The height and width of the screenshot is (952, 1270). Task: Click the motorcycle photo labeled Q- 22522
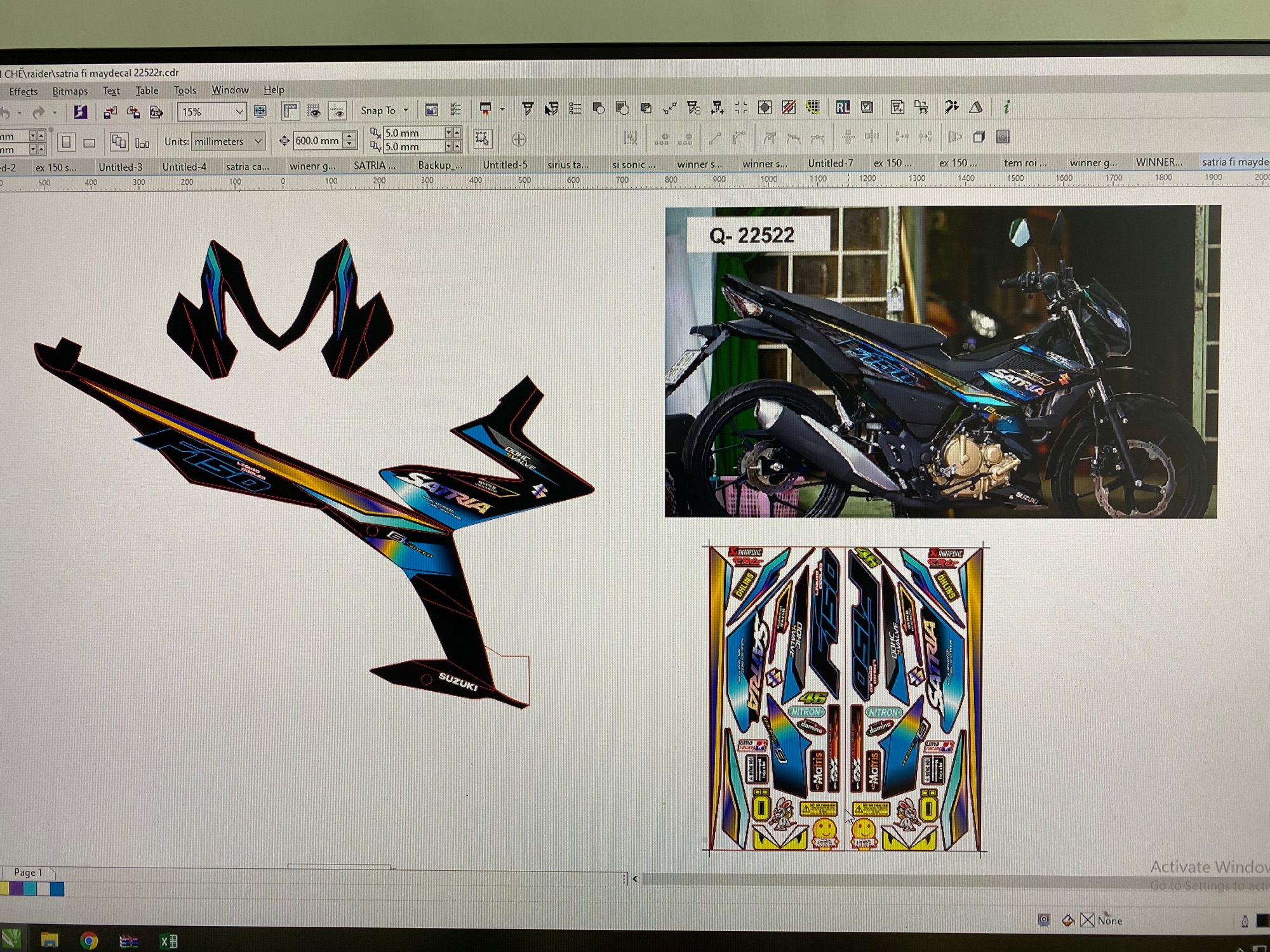coord(942,362)
